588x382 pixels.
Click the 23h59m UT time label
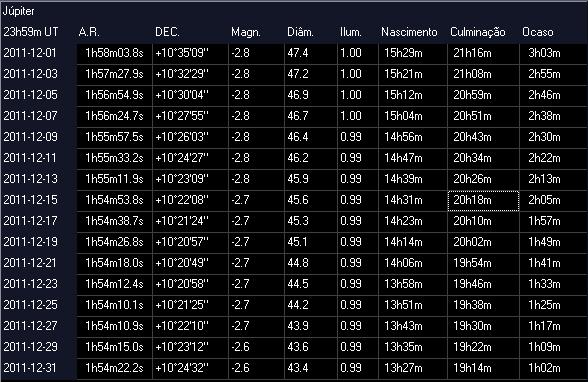(x=31, y=32)
